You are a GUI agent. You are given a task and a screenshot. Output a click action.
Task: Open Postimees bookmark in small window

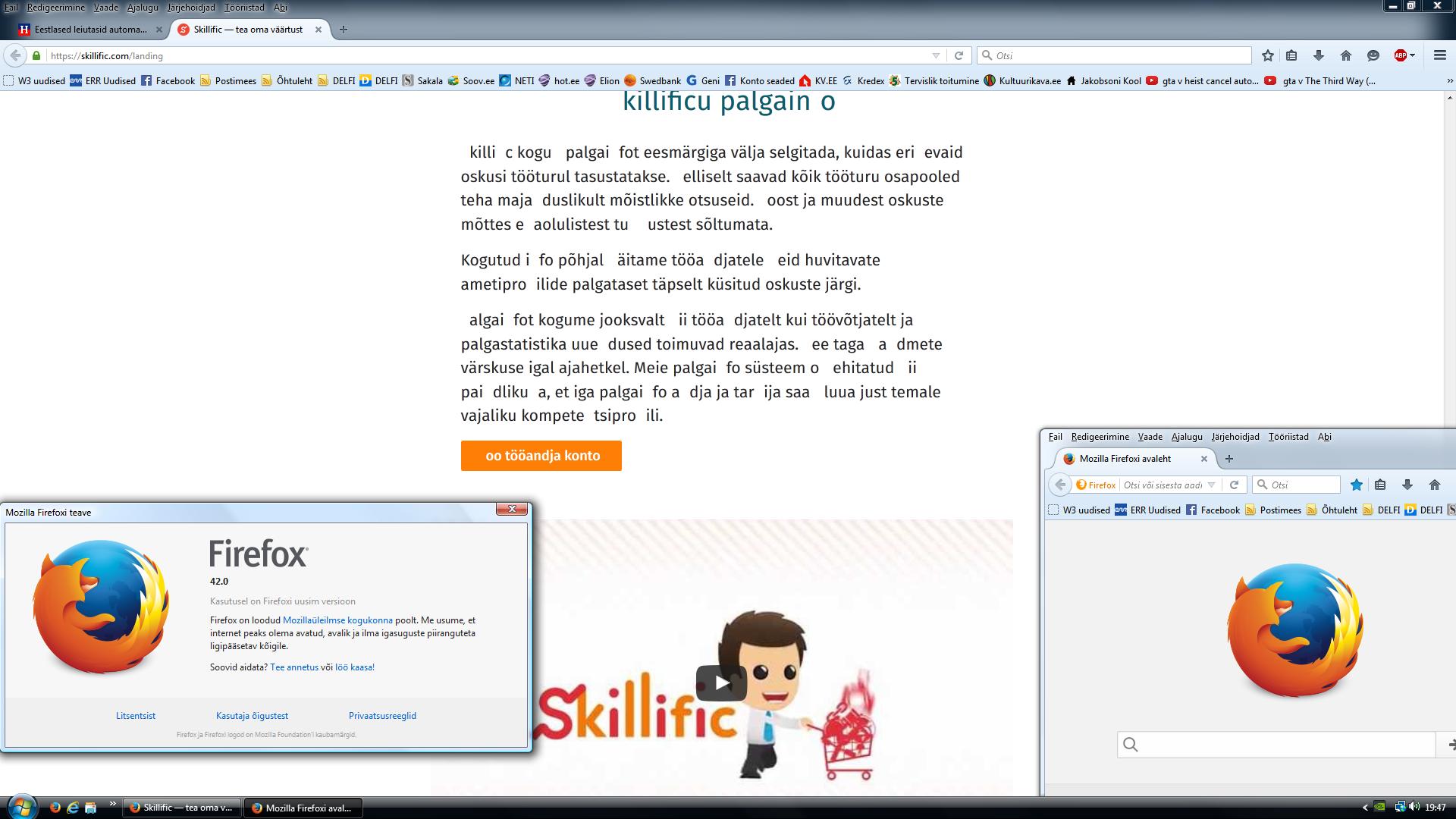pos(1273,510)
